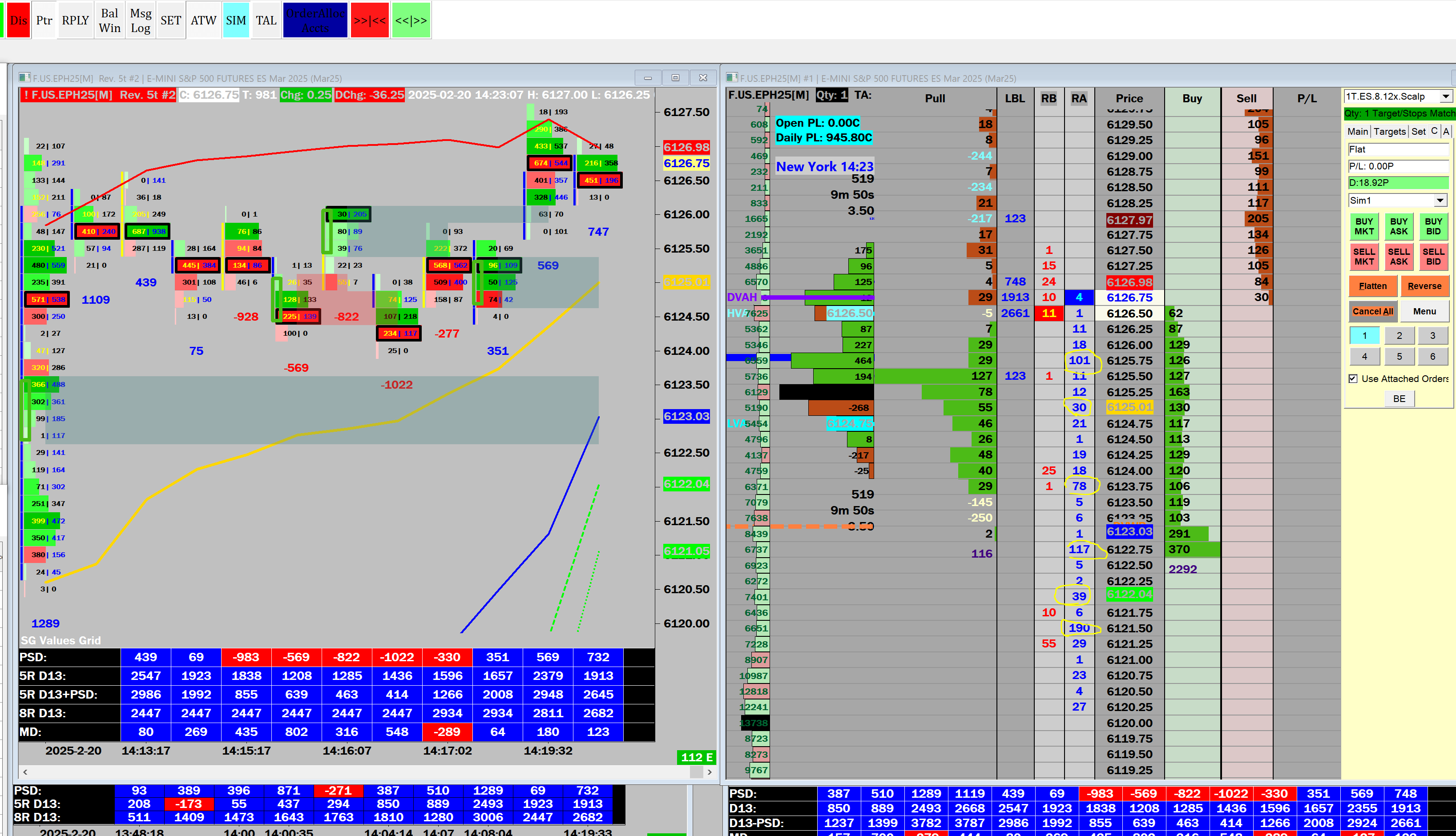The height and width of the screenshot is (836, 1456).
Task: Click the Buy column header
Action: (x=1192, y=98)
